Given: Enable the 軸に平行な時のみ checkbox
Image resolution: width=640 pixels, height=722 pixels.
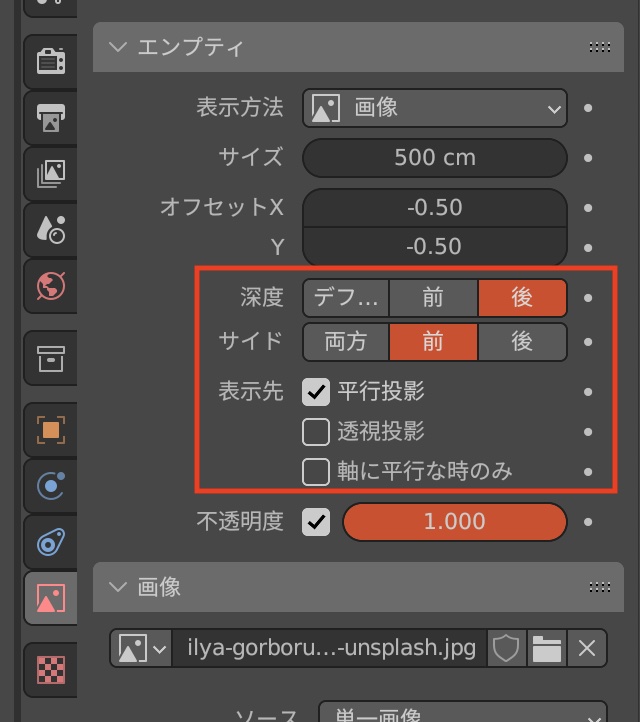Looking at the screenshot, I should click(x=316, y=471).
